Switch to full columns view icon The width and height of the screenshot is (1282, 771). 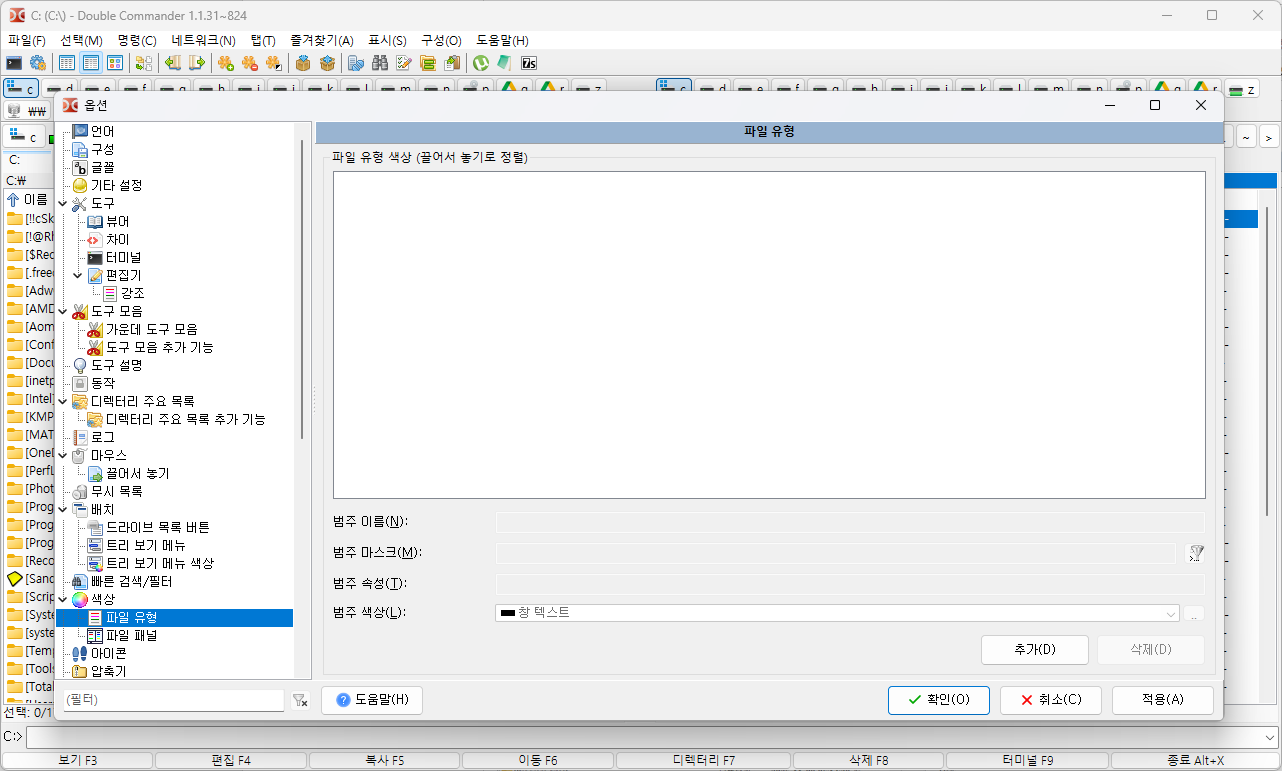pyautogui.click(x=91, y=63)
